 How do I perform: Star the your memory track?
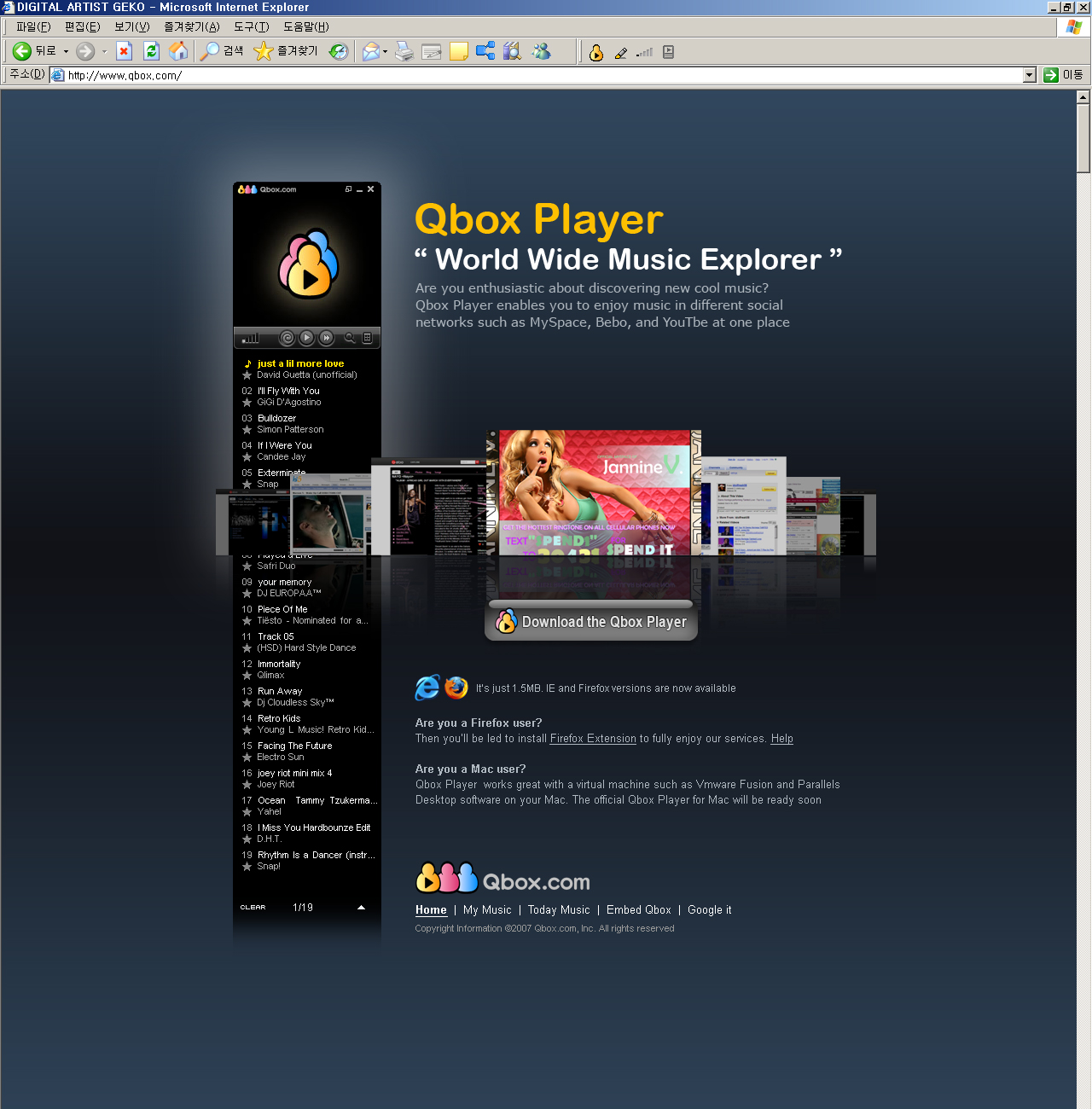(x=247, y=594)
